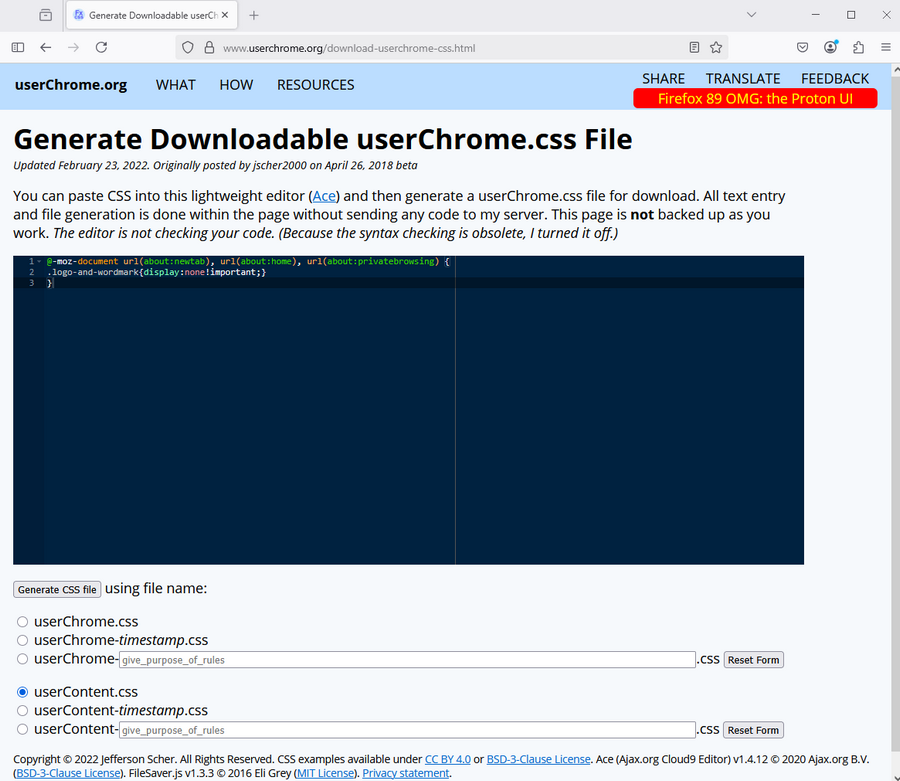
Task: Open the list all tabs dropdown arrow
Action: (x=751, y=15)
